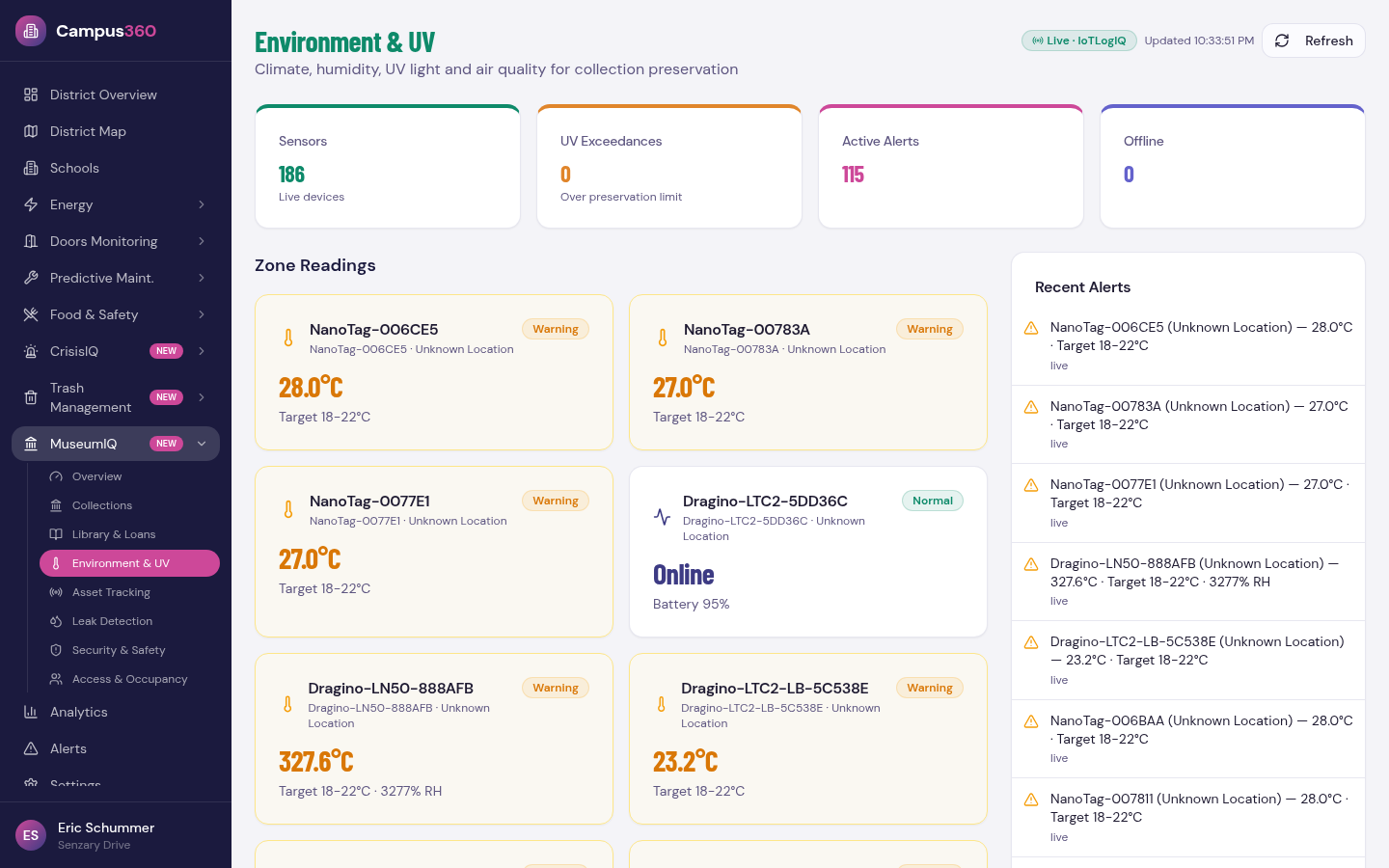Expand the Trash Management chevron
1389x868 pixels.
click(202, 397)
